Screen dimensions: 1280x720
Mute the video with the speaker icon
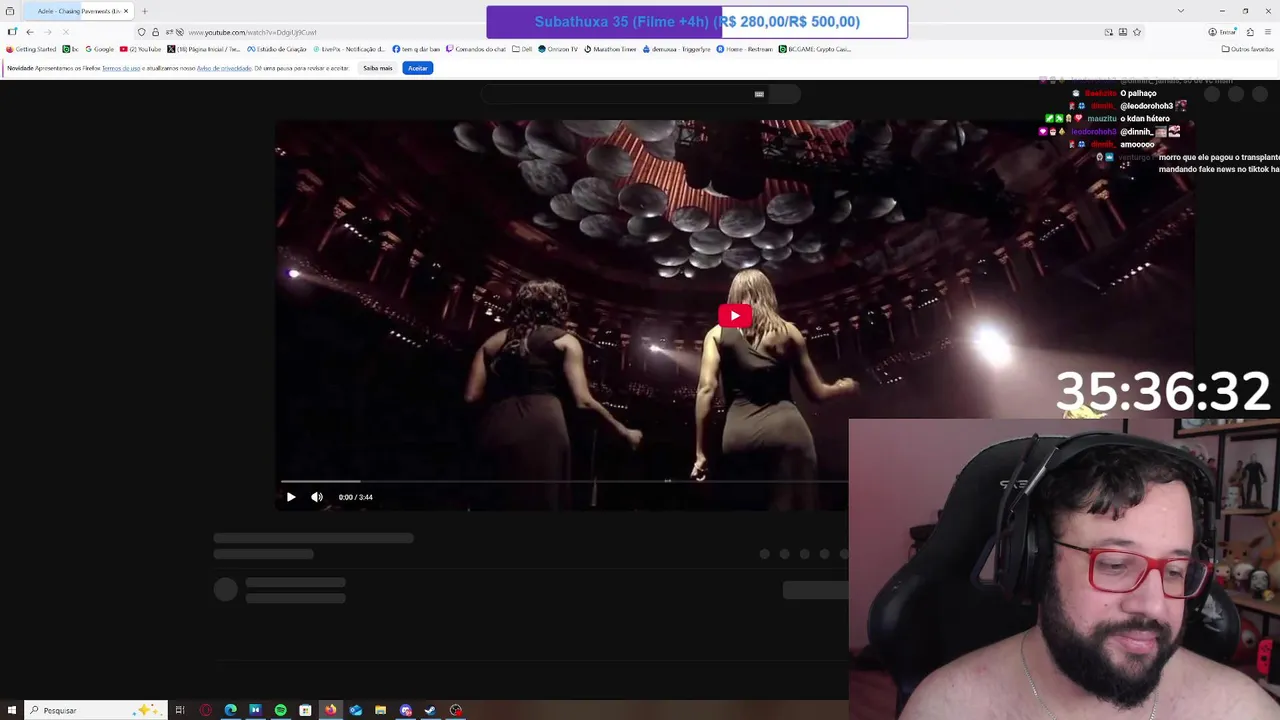pos(317,497)
